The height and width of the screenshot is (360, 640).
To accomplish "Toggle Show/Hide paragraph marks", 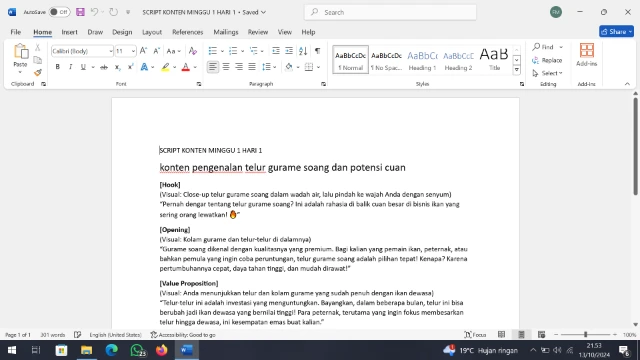I will (317, 51).
